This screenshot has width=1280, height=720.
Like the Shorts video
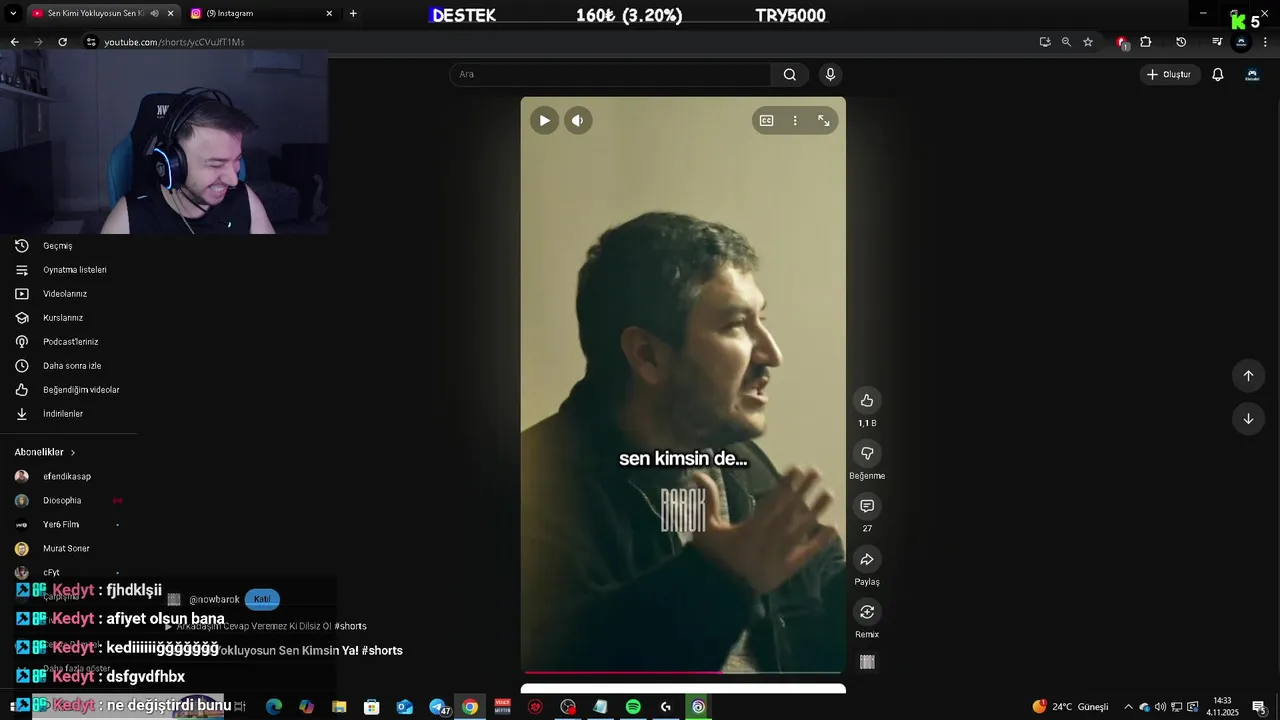click(x=867, y=401)
